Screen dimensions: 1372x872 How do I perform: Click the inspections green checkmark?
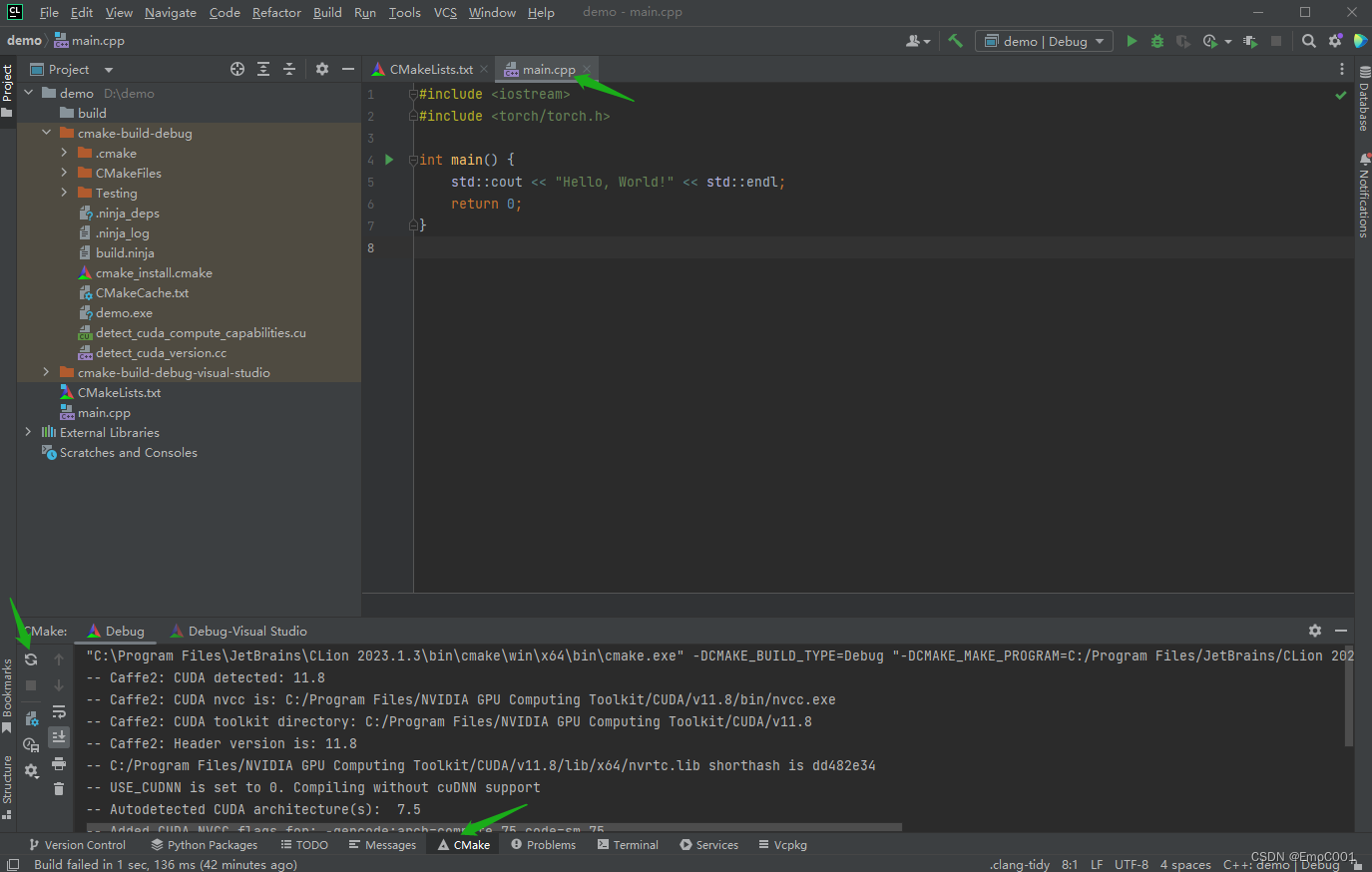tap(1341, 95)
